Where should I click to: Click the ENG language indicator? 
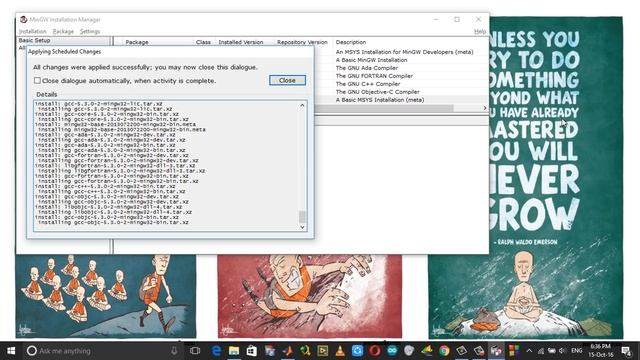[577, 351]
